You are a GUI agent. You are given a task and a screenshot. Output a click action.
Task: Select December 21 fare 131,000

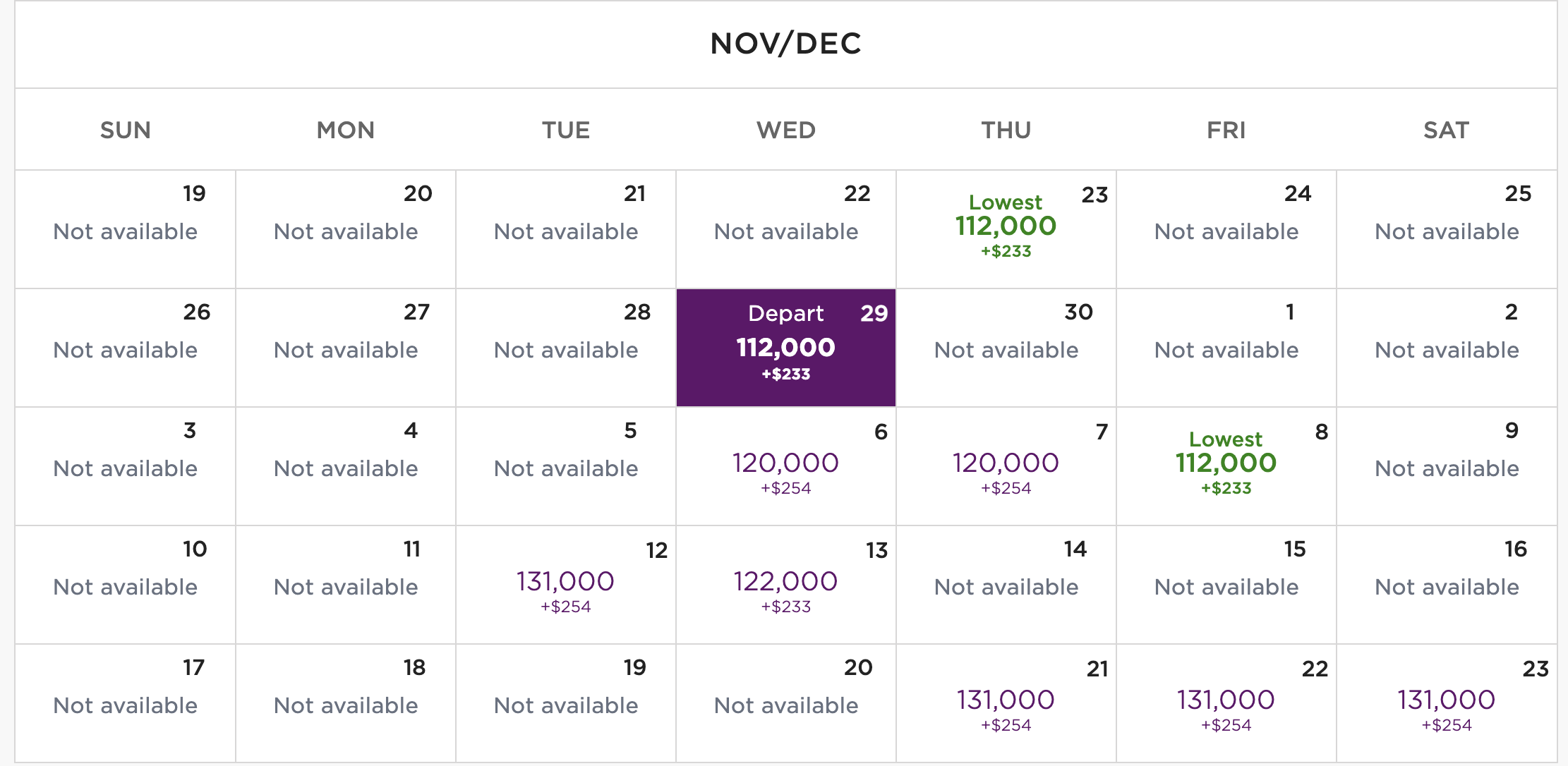(1006, 703)
